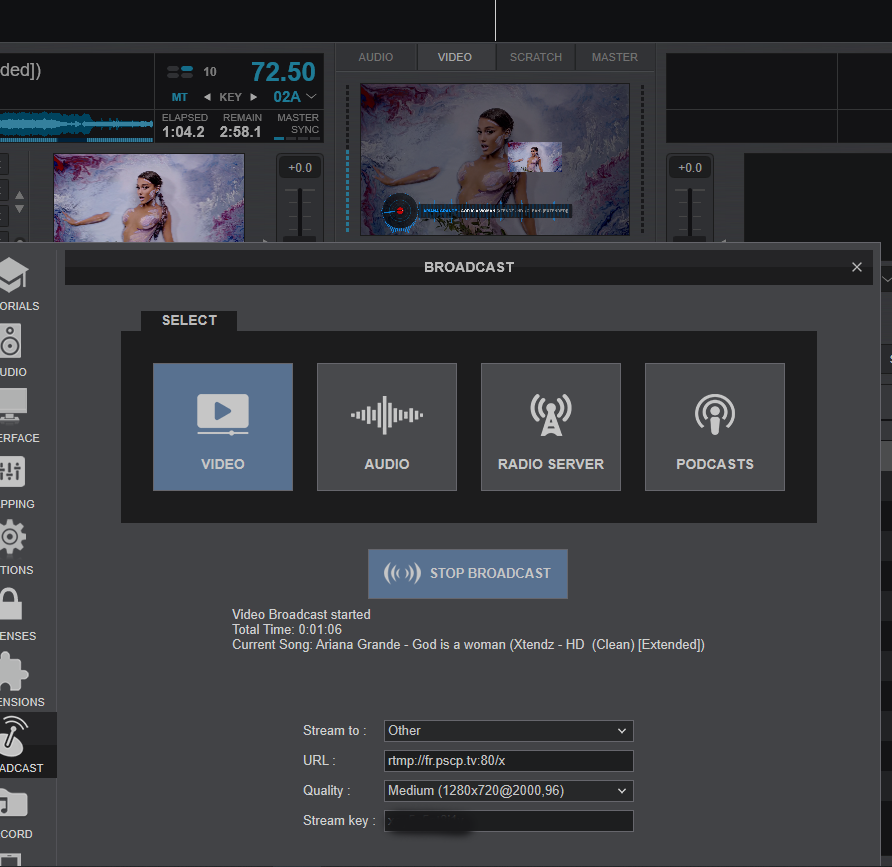Open the Record settings icon
The width and height of the screenshot is (892, 867).
click(14, 804)
